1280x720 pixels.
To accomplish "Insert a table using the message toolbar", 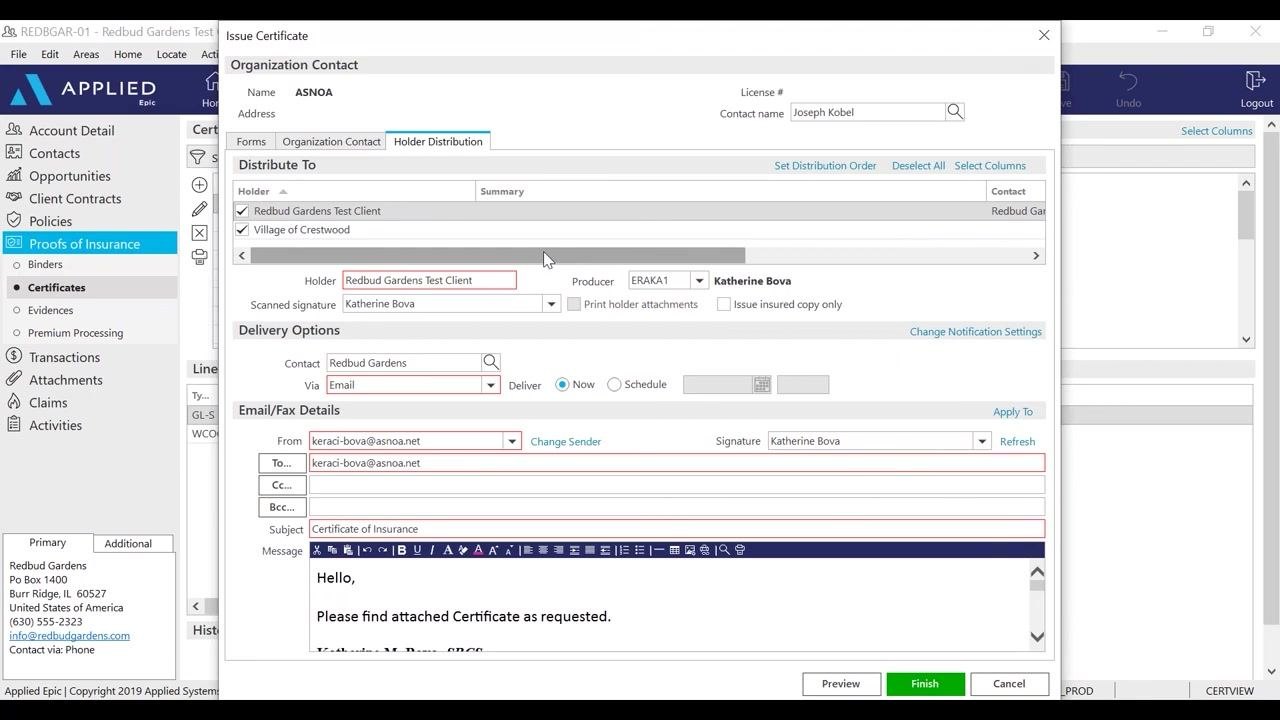I will point(675,550).
